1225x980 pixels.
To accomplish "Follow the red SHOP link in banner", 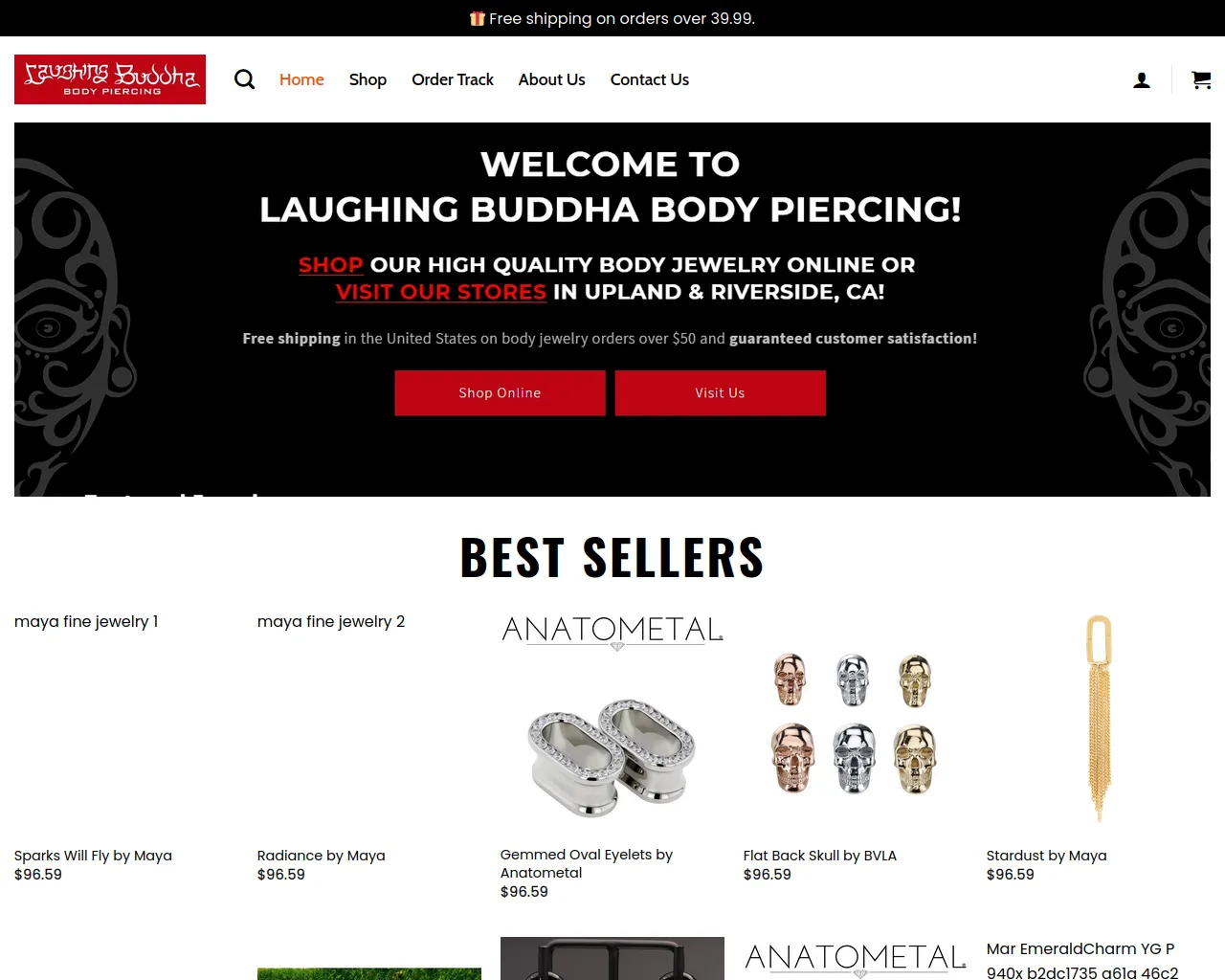I will pos(331,265).
